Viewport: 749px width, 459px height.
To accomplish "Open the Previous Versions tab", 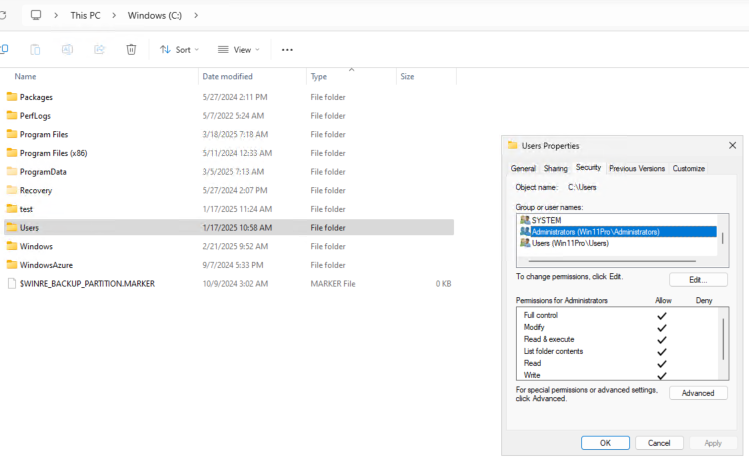I will click(637, 168).
